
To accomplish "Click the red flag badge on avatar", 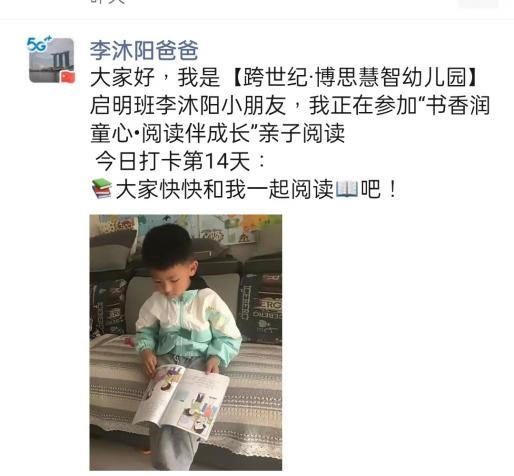I will click(68, 77).
